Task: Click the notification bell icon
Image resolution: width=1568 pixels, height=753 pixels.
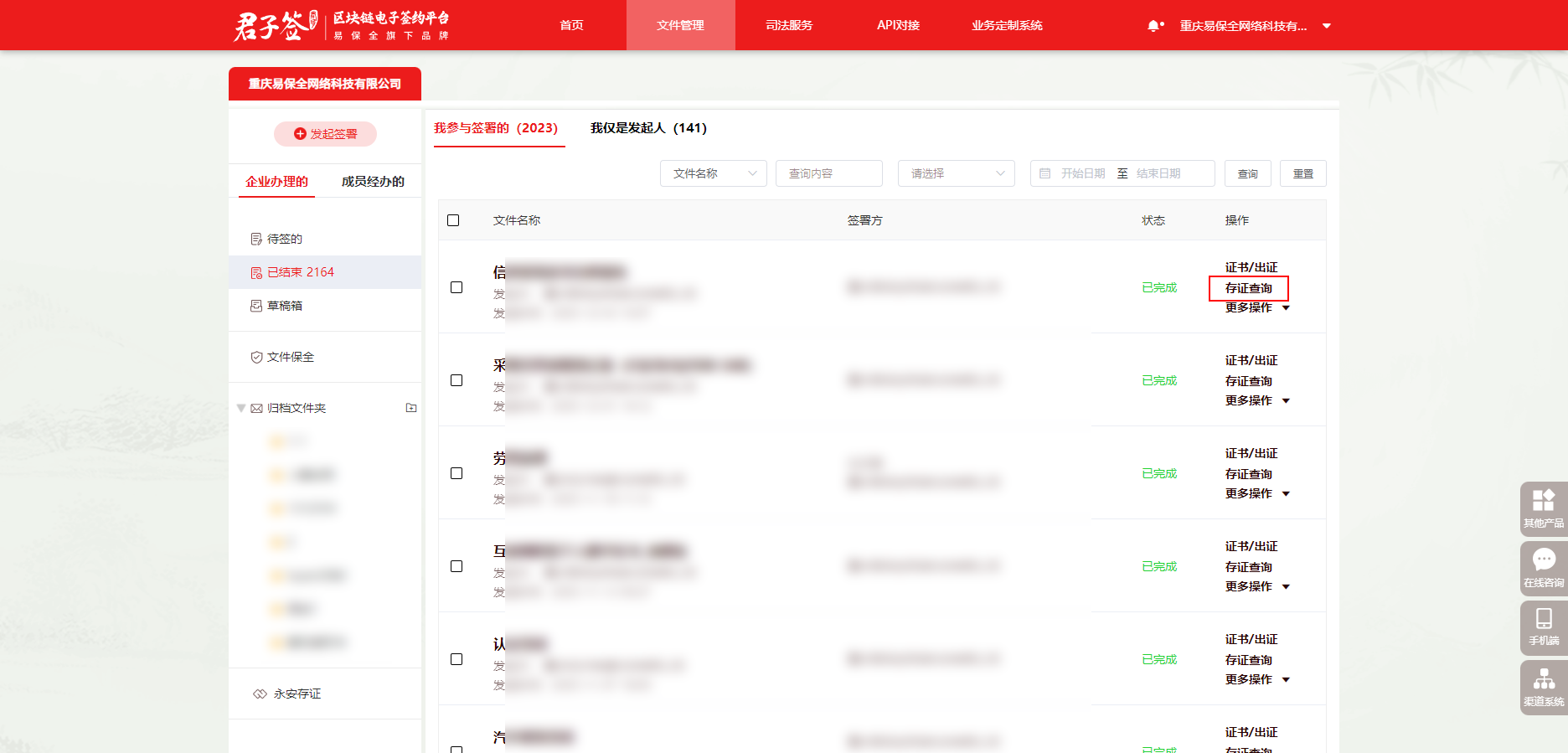Action: click(1153, 26)
